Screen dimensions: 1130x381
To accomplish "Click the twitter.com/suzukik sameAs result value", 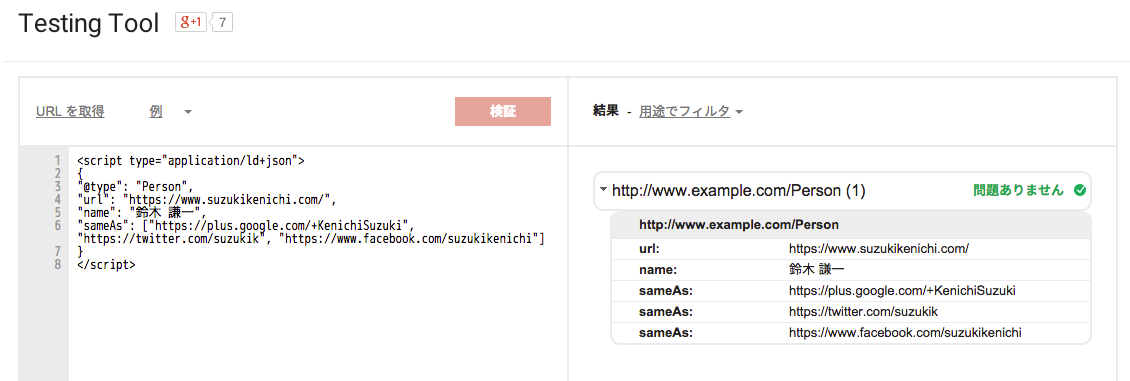I will coord(863,311).
